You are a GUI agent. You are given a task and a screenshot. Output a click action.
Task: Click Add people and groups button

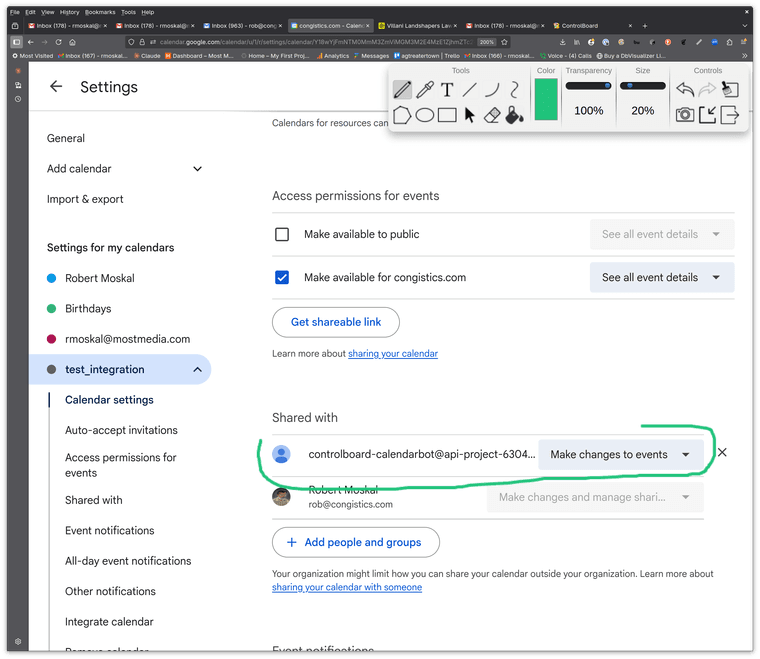pos(355,542)
